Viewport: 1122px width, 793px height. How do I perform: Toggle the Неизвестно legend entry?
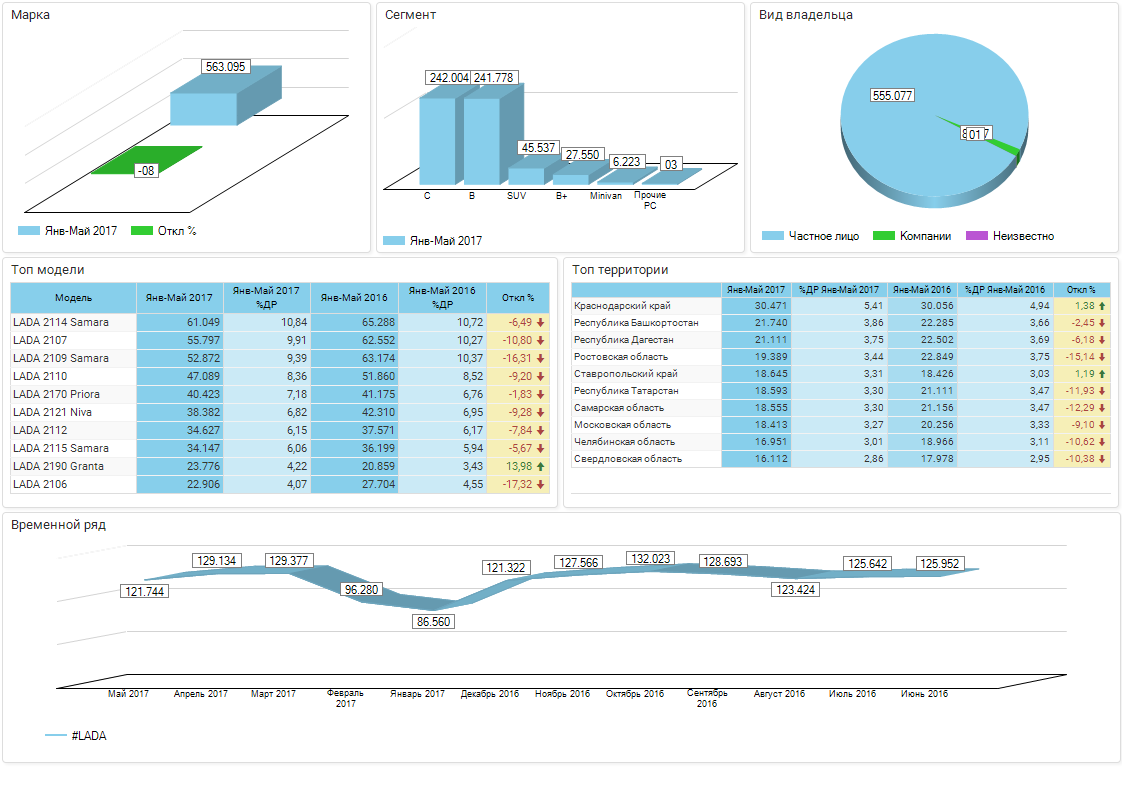coord(1010,236)
